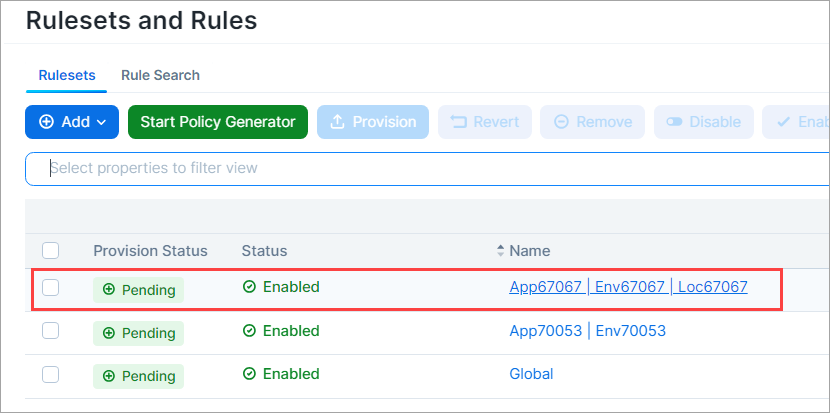Click the Provision upload icon
The image size is (830, 413).
coord(337,122)
